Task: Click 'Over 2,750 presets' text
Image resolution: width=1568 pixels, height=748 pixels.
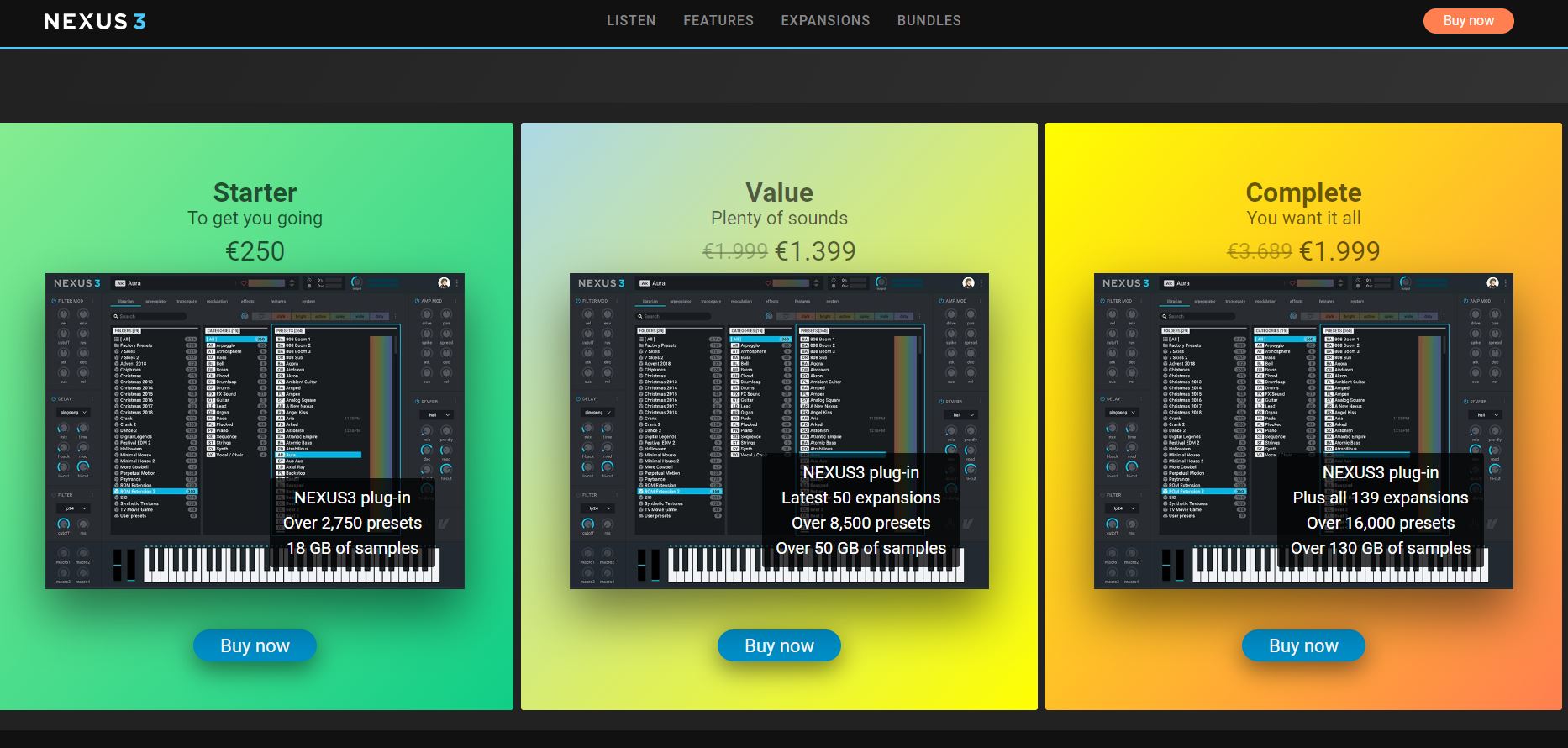Action: pos(352,523)
